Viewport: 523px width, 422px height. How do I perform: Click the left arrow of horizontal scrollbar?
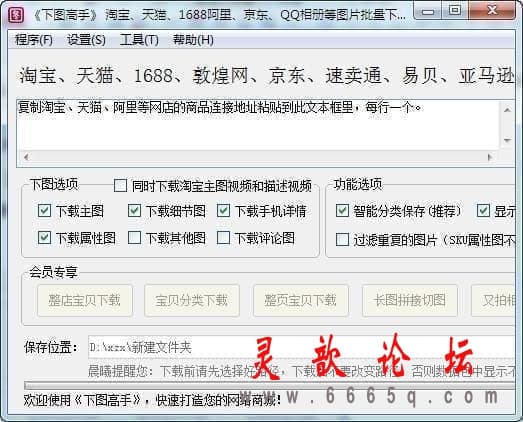pos(26,157)
